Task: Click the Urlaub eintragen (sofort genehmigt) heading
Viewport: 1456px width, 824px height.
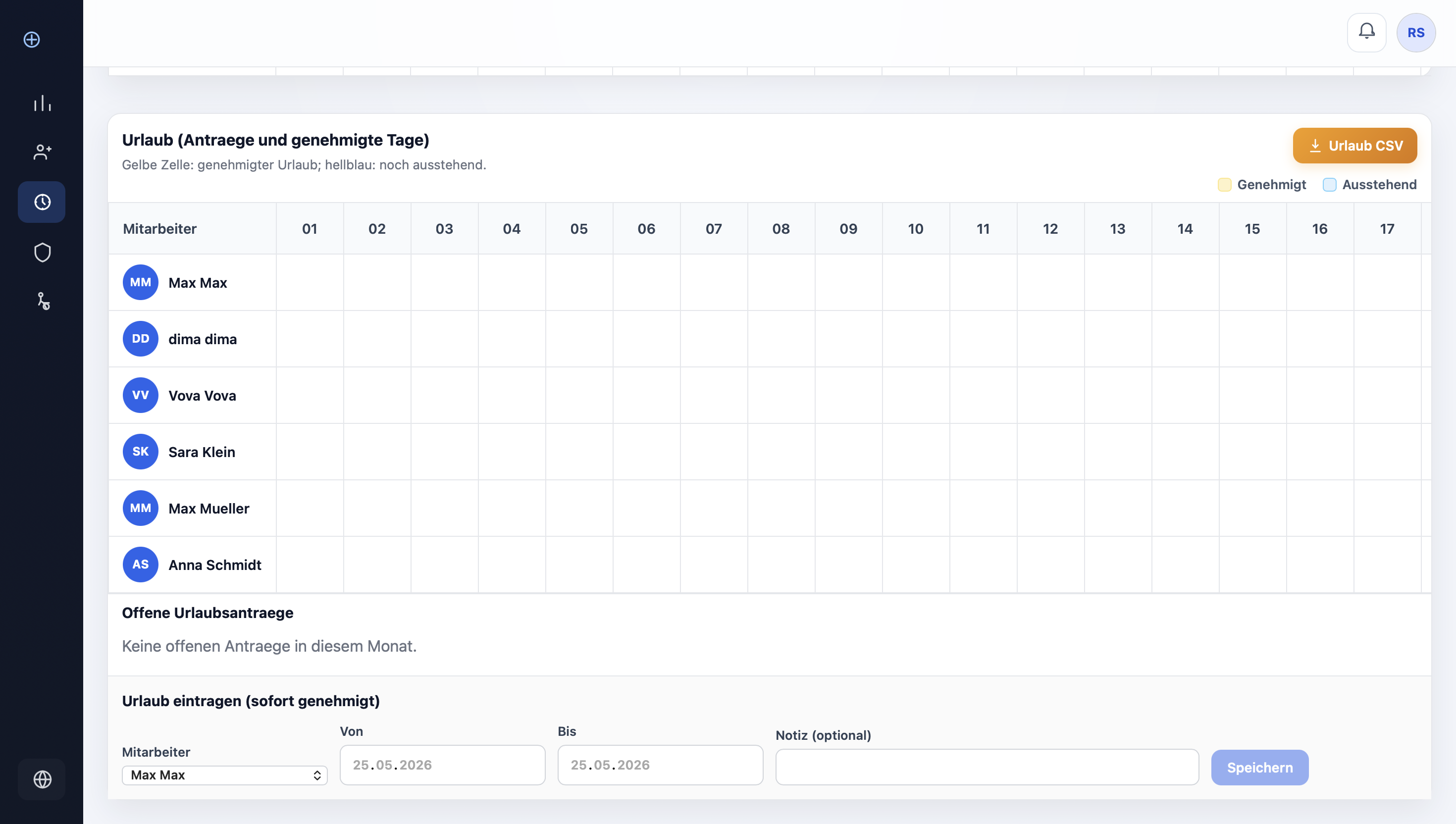Action: pyautogui.click(x=251, y=701)
